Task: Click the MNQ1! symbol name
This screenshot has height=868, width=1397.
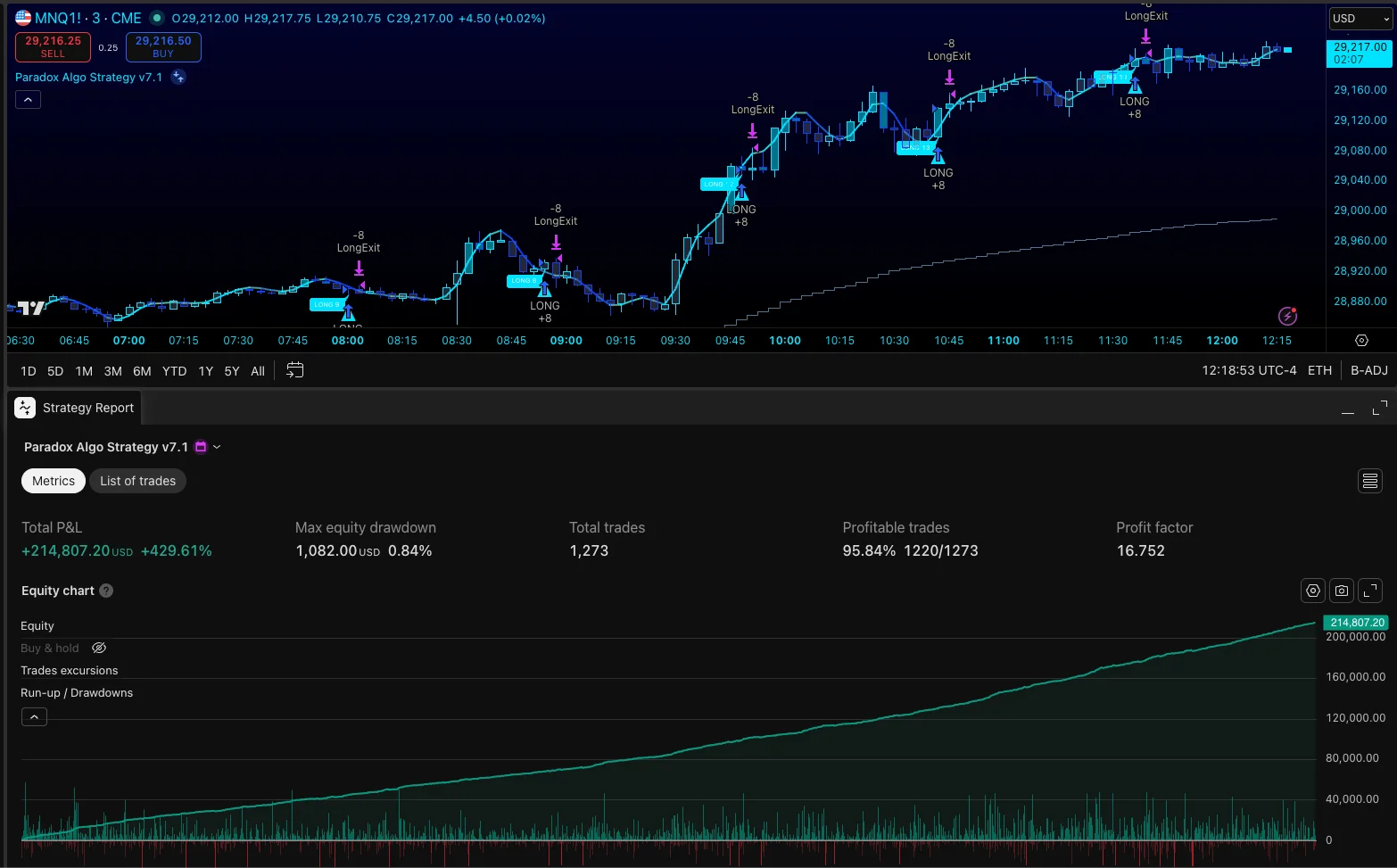Action: pos(58,18)
